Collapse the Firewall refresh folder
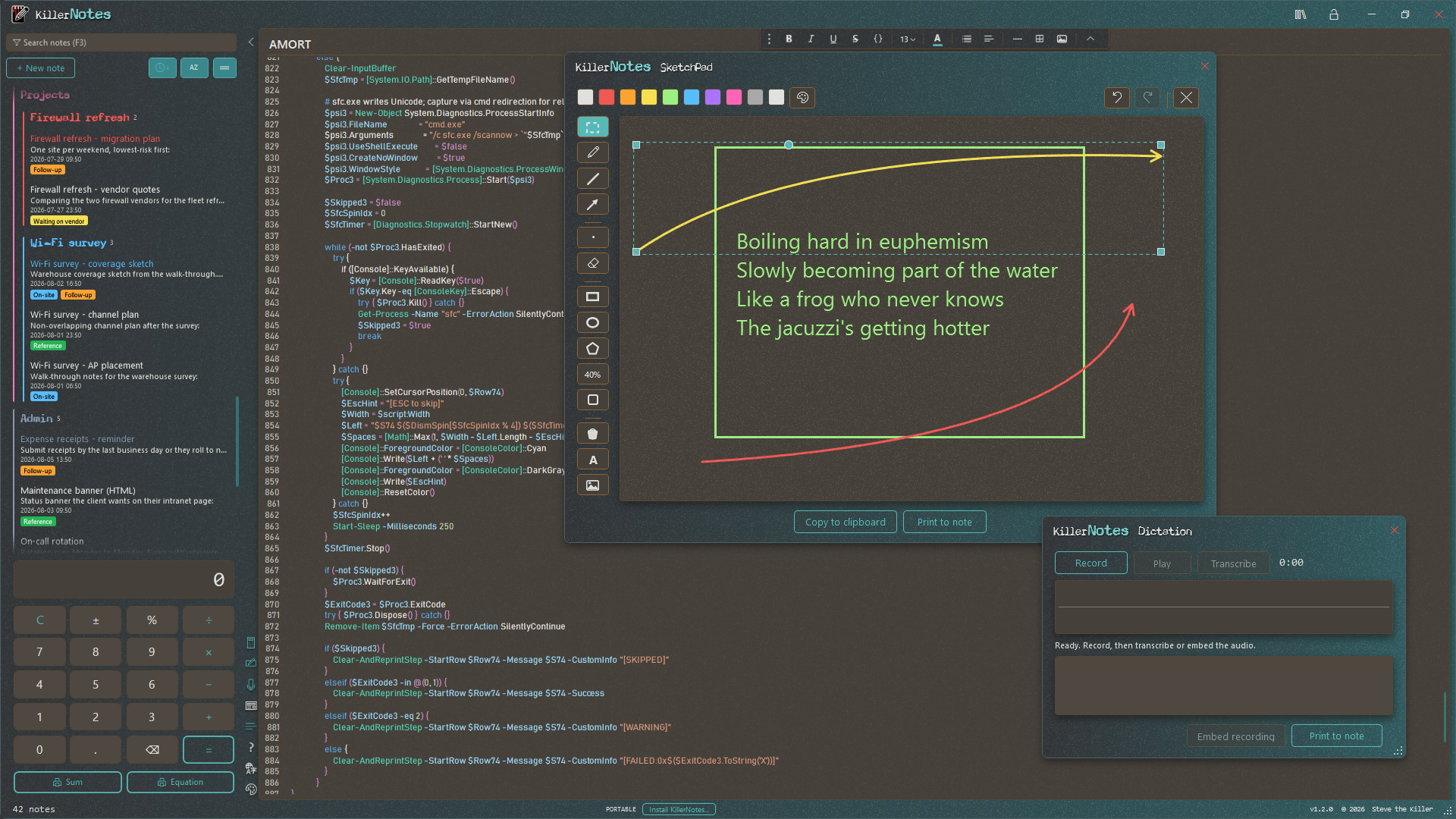 pos(80,118)
